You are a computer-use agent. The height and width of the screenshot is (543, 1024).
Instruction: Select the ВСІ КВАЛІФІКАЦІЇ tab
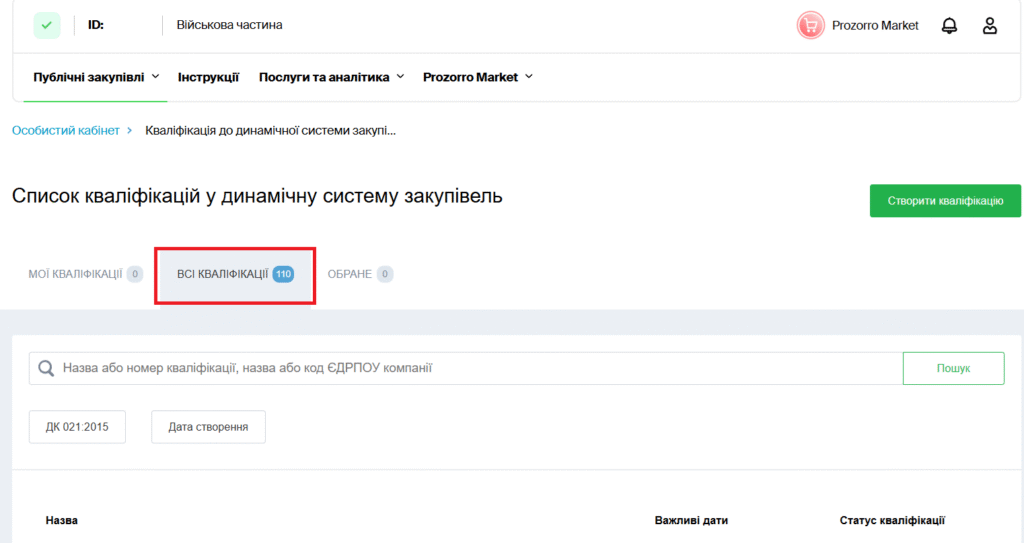(x=235, y=274)
